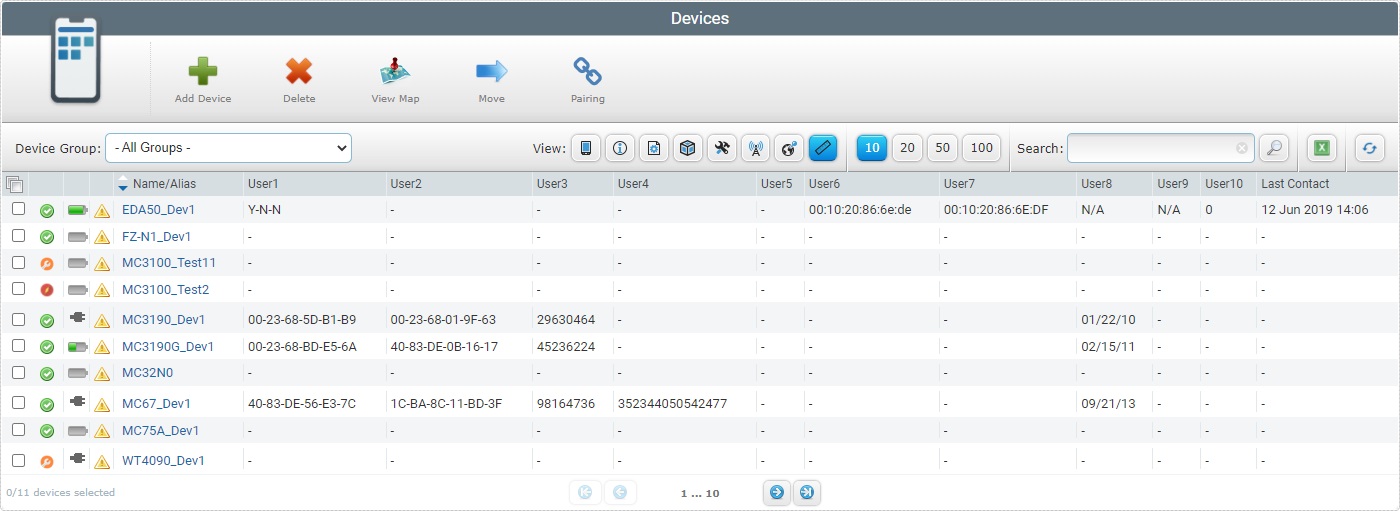Image resolution: width=1400 pixels, height=511 pixels.
Task: Switch to the tools (wrench) view
Action: click(721, 148)
